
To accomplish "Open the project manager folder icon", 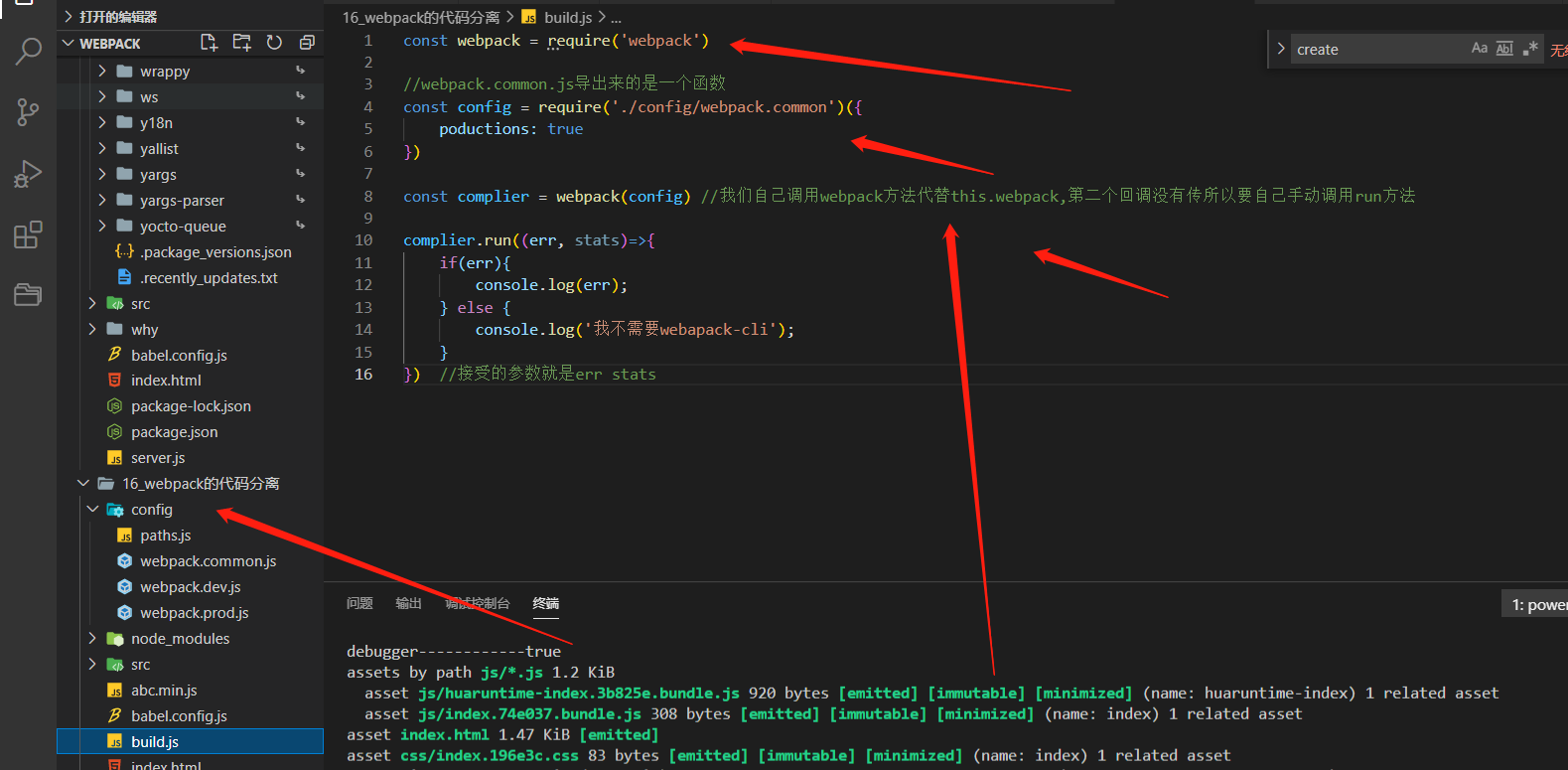I will tap(28, 295).
